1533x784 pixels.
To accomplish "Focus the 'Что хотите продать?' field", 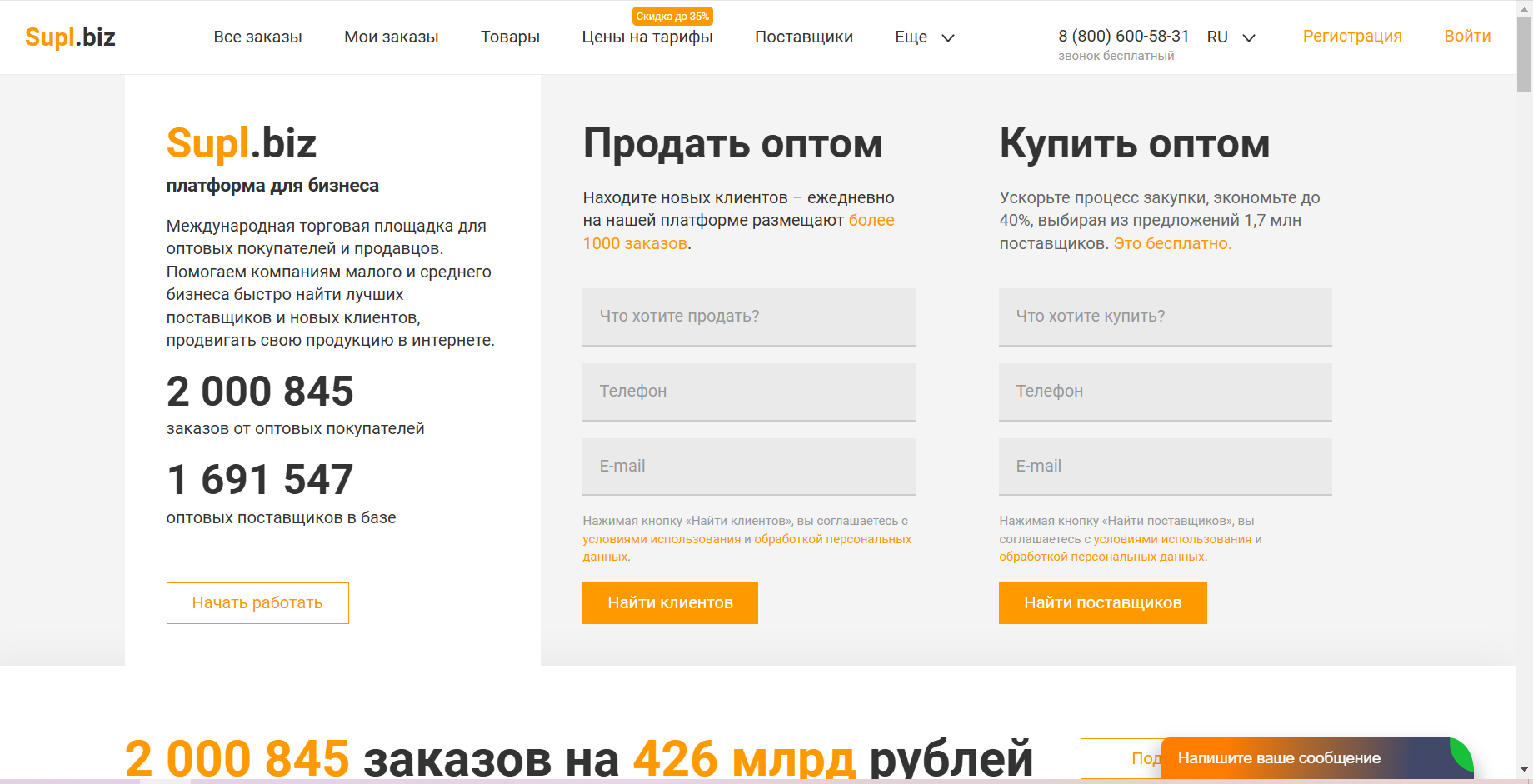I will [x=748, y=317].
